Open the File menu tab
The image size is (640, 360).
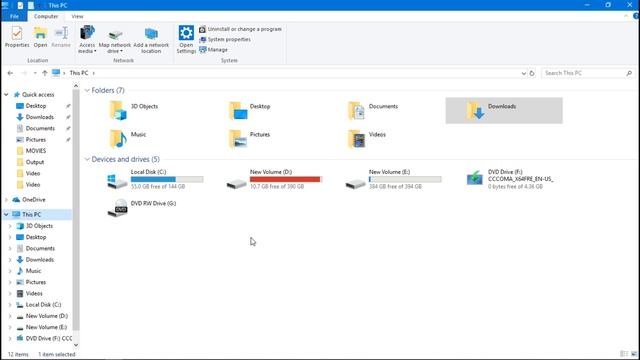click(14, 16)
